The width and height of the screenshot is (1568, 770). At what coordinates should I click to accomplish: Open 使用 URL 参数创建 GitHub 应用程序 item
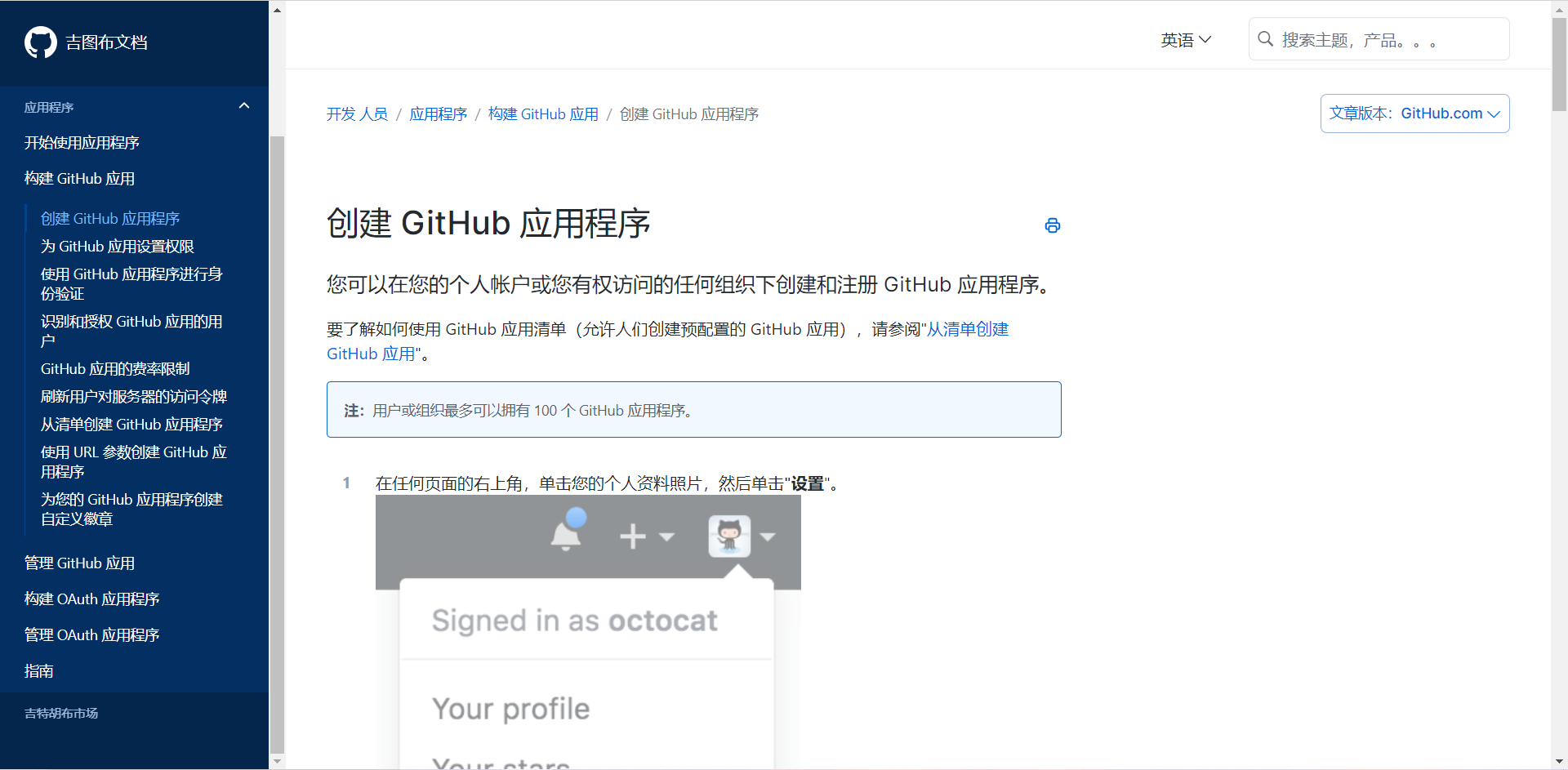pyautogui.click(x=134, y=461)
